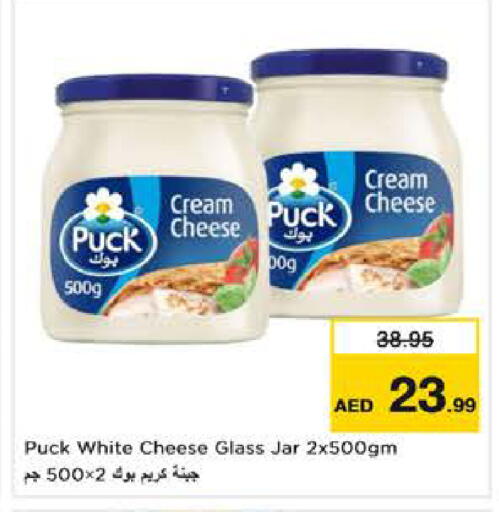
Task: Click the .99 cents portion of price
Action: point(462,407)
